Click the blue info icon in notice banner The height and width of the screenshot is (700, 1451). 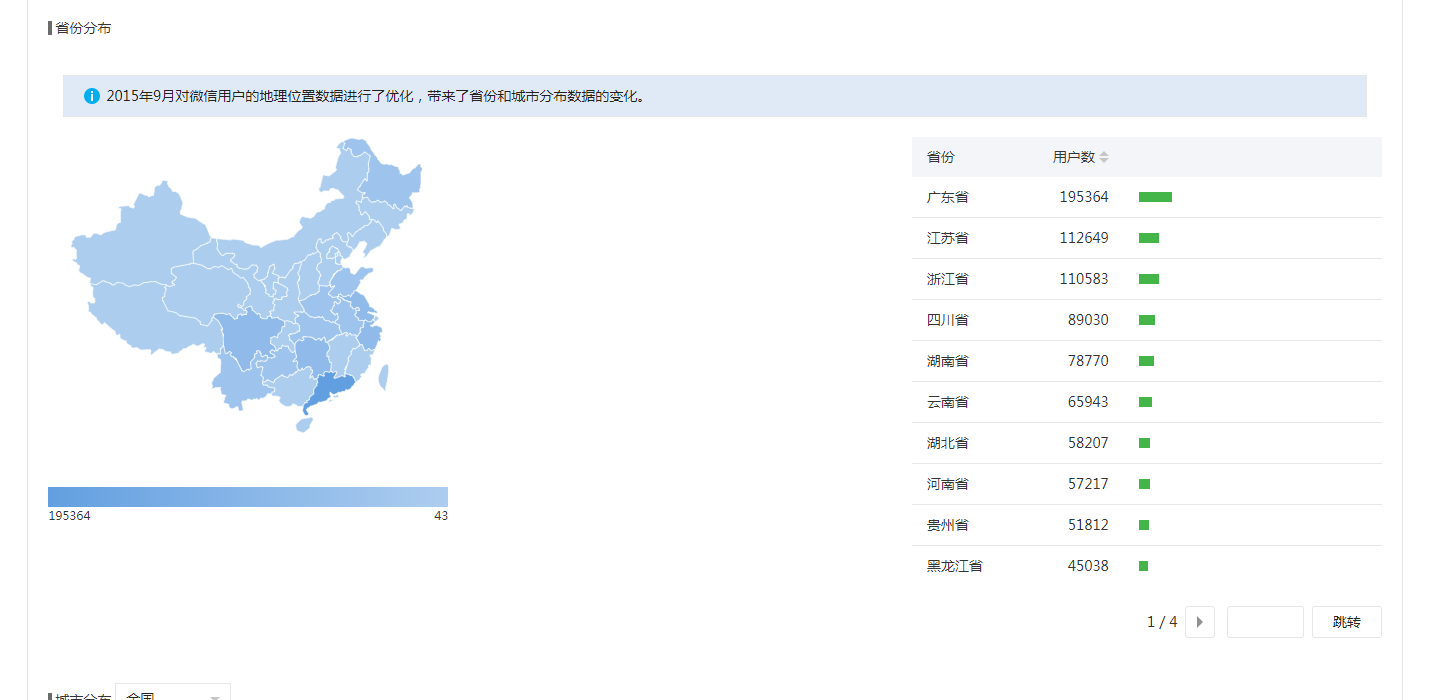click(92, 96)
